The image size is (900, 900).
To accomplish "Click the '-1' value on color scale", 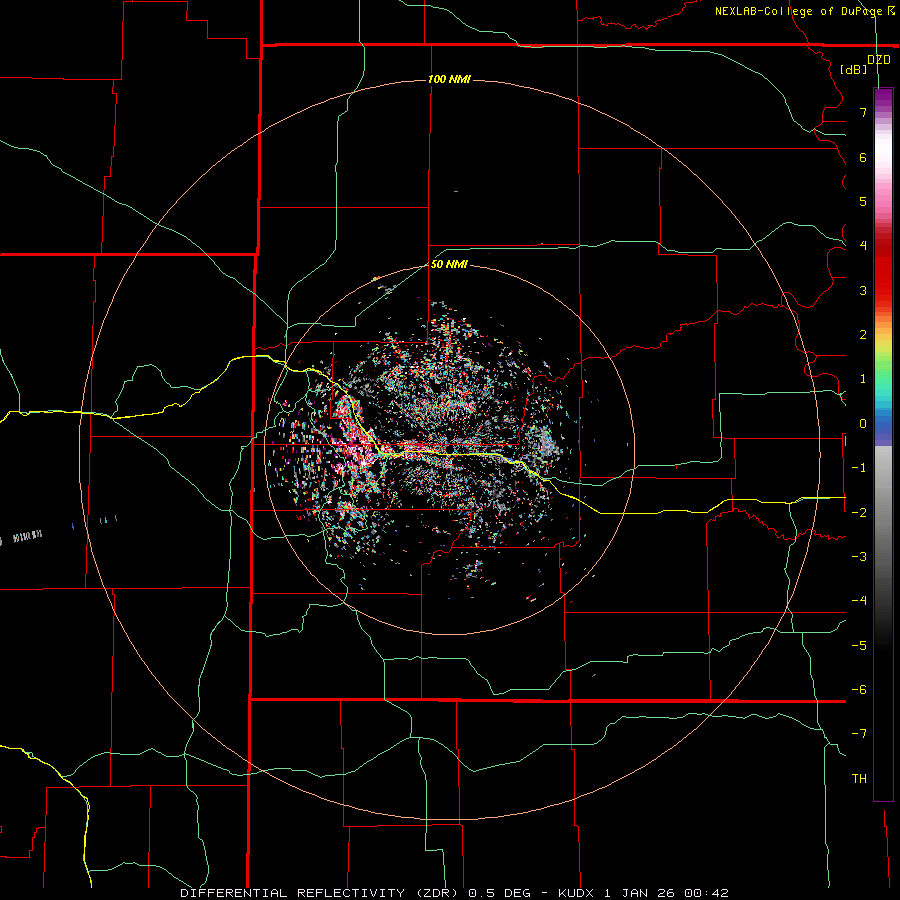I will point(859,468).
